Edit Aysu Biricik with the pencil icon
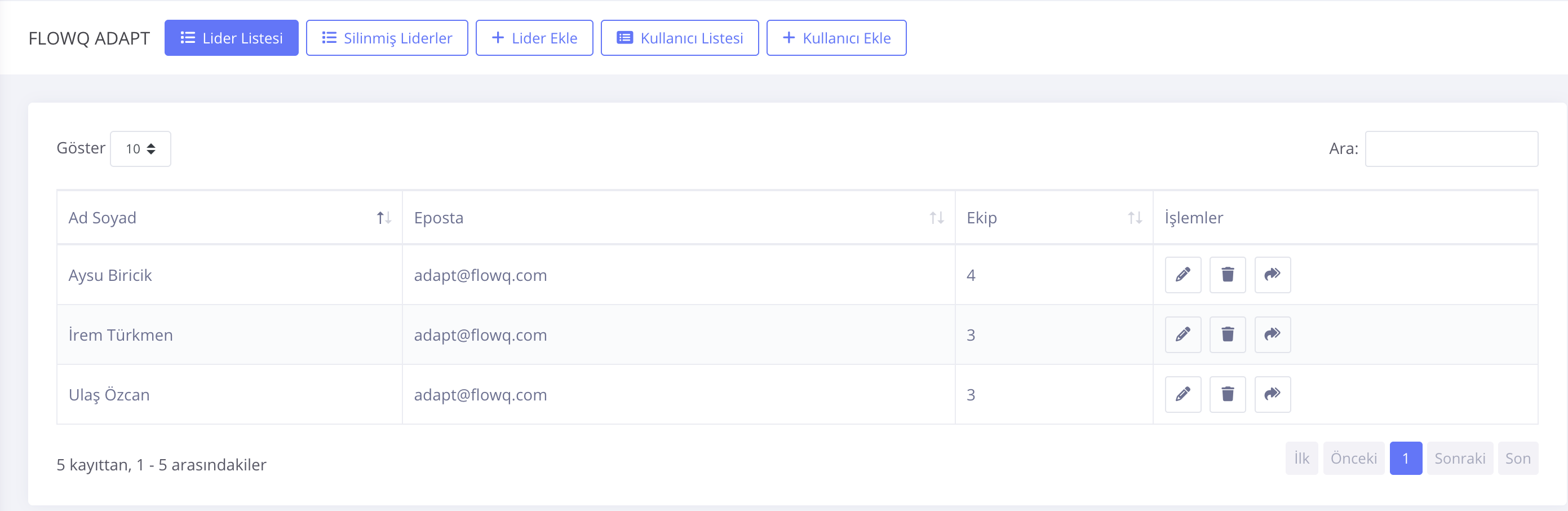The image size is (1568, 511). [x=1182, y=275]
